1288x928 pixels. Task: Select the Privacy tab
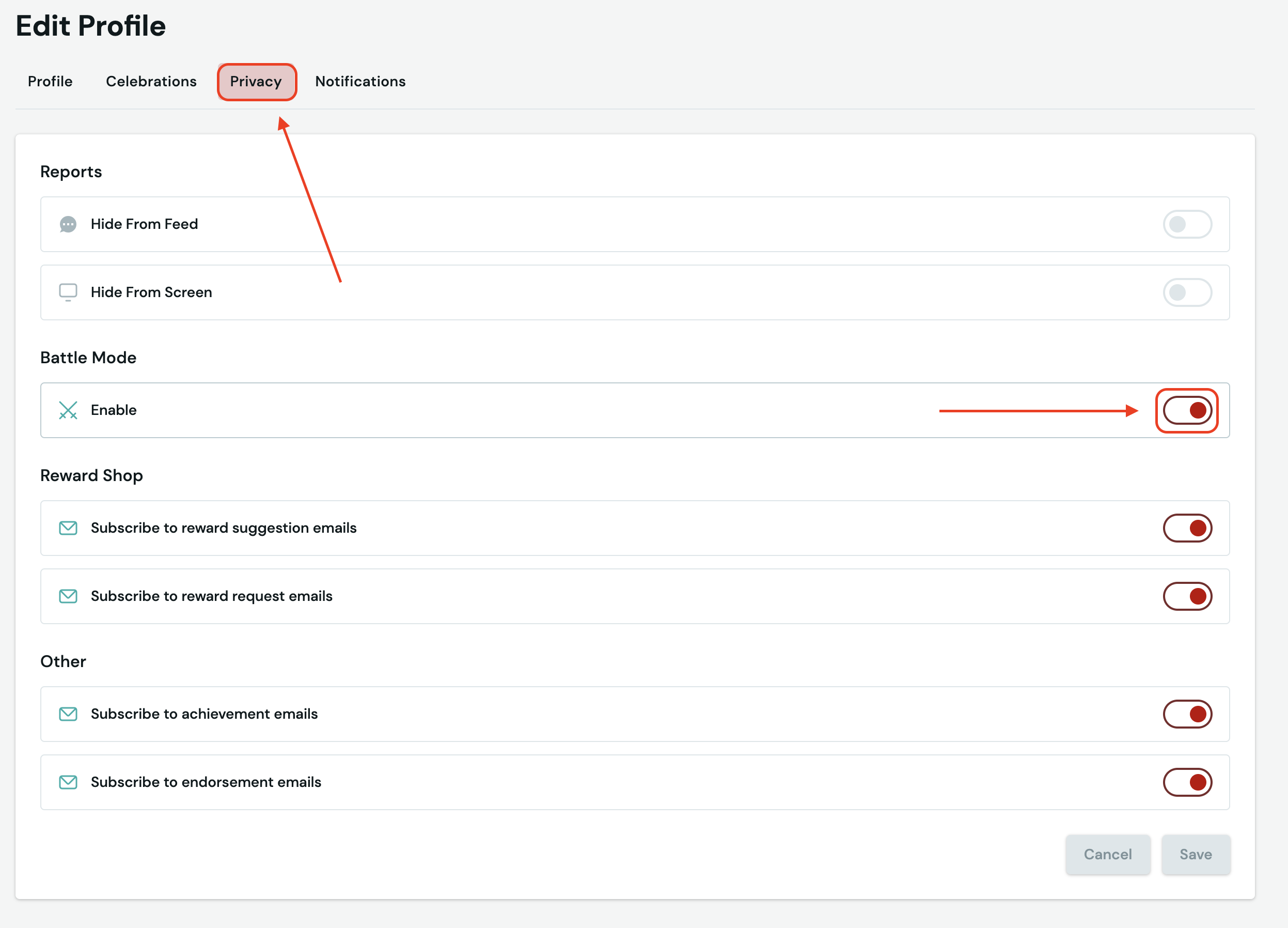256,82
